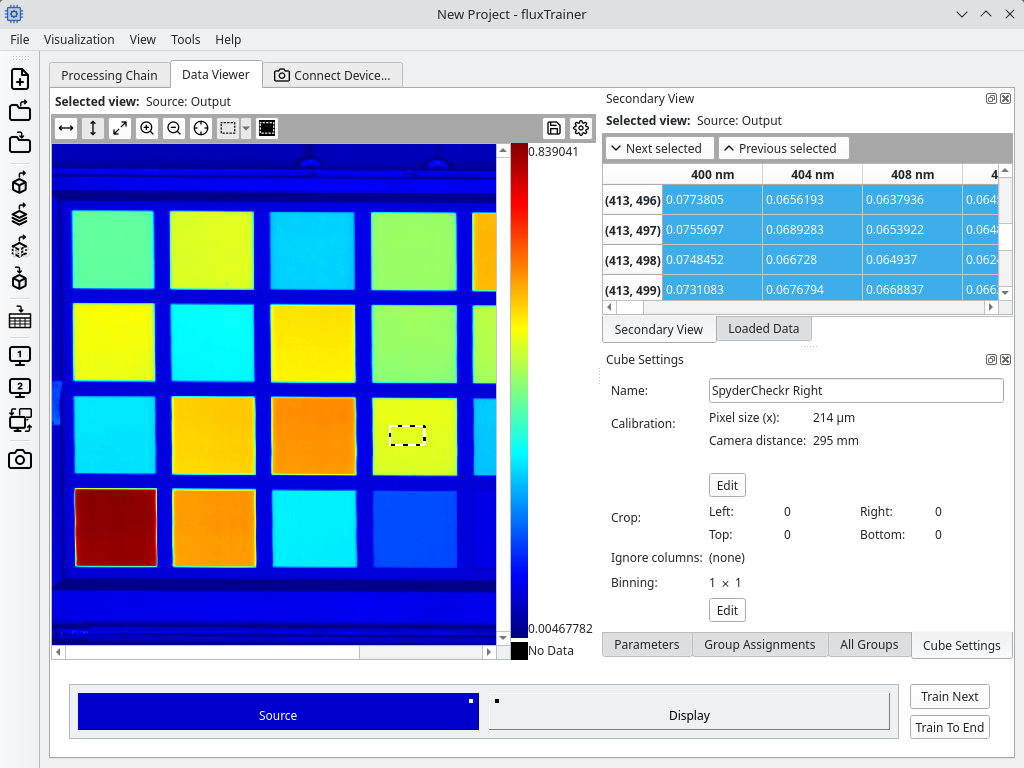Viewport: 1024px width, 768px height.
Task: Click the dark red color patch
Action: (x=116, y=527)
